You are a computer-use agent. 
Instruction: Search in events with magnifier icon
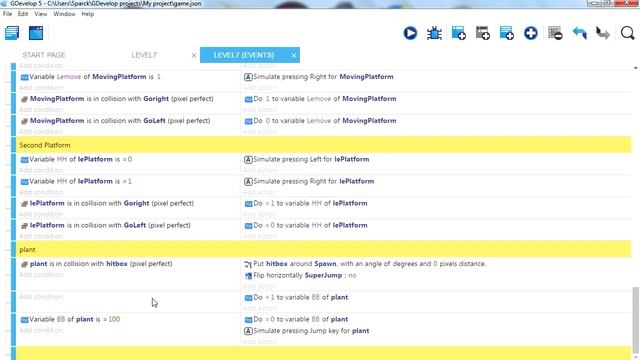point(627,33)
